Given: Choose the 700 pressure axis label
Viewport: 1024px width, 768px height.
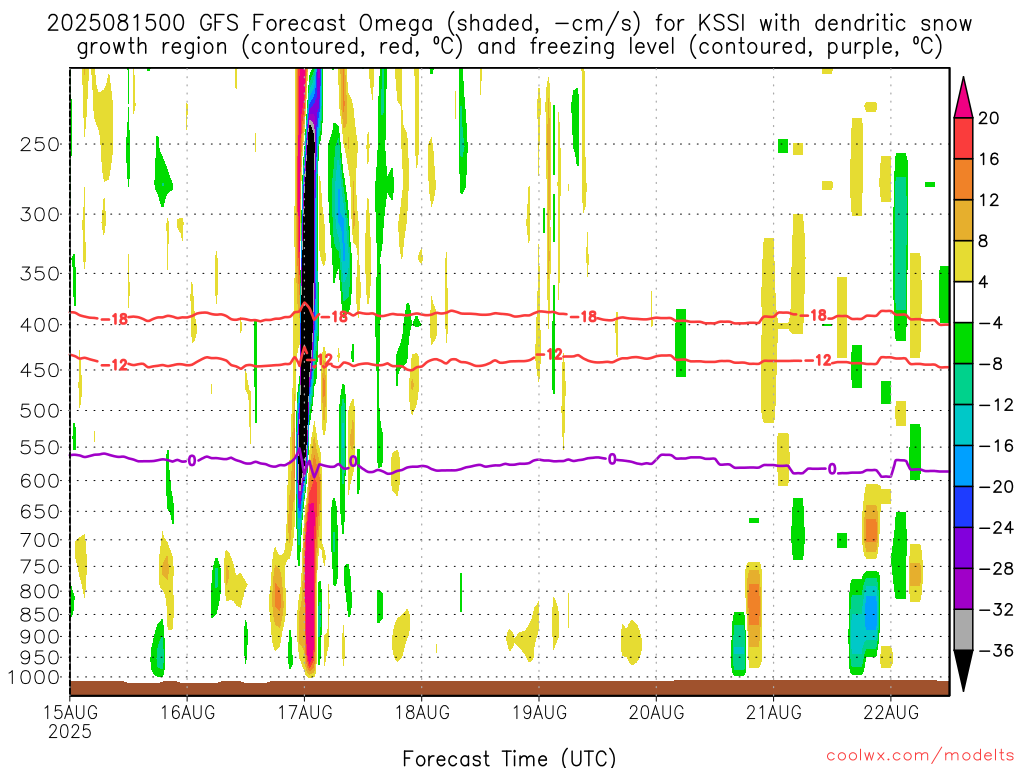Looking at the screenshot, I should pos(40,540).
